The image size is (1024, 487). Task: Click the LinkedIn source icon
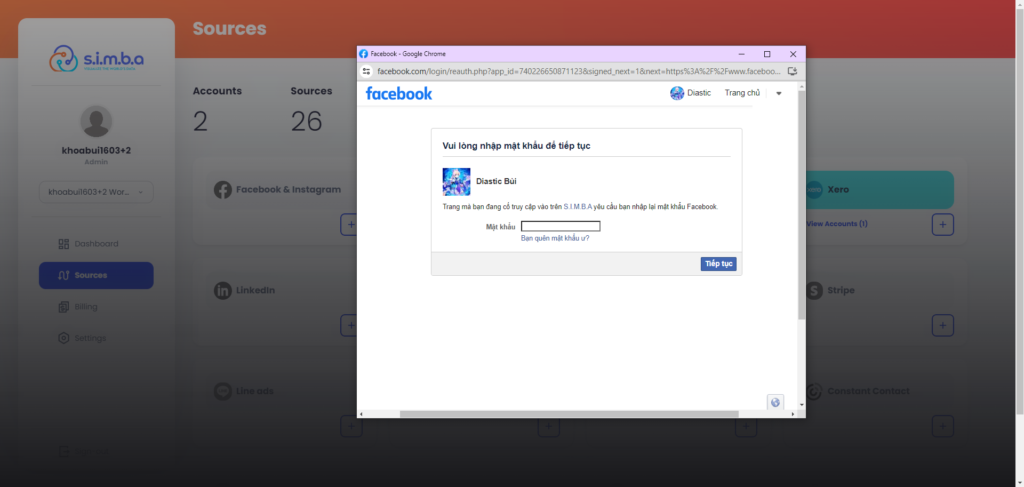tap(222, 290)
